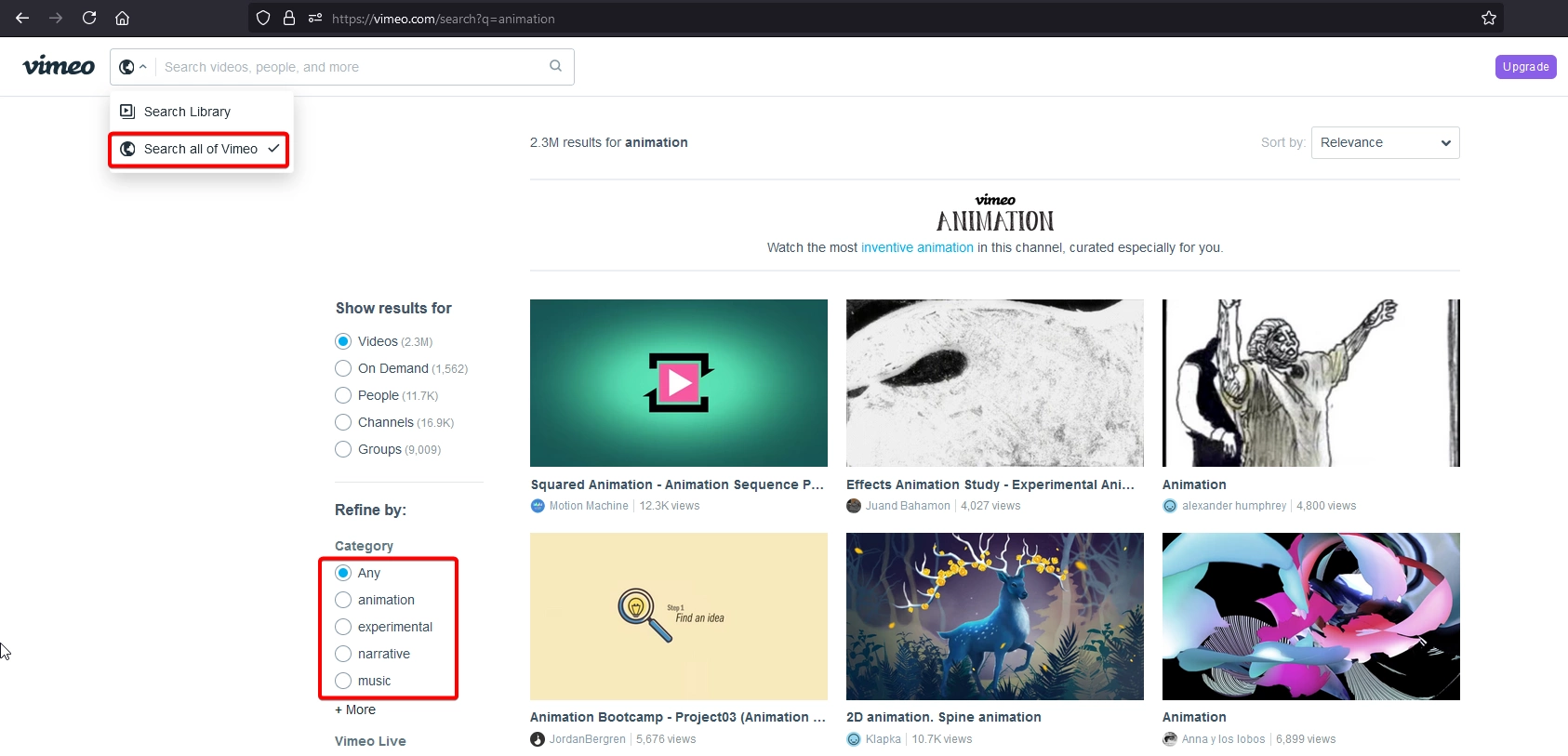This screenshot has height=756, width=1568.
Task: Open the JordanBergren uploader link
Action: click(587, 739)
